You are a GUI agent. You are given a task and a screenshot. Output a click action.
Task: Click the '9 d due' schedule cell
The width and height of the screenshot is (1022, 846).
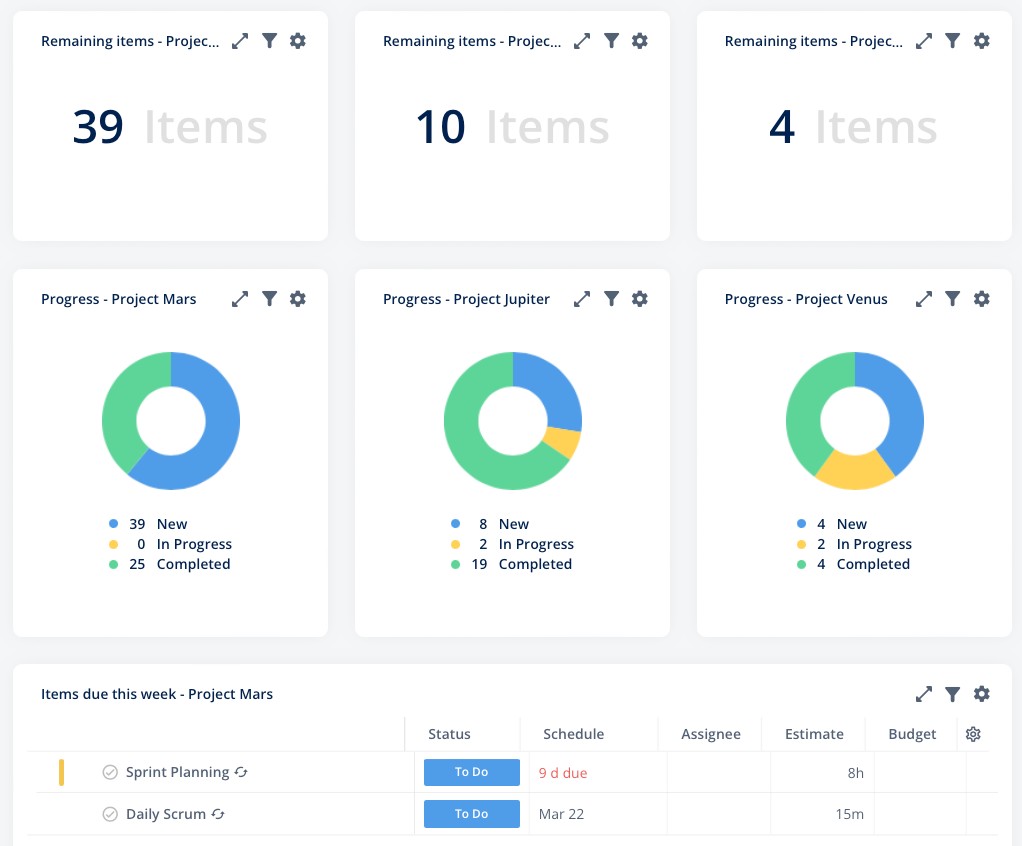(563, 773)
